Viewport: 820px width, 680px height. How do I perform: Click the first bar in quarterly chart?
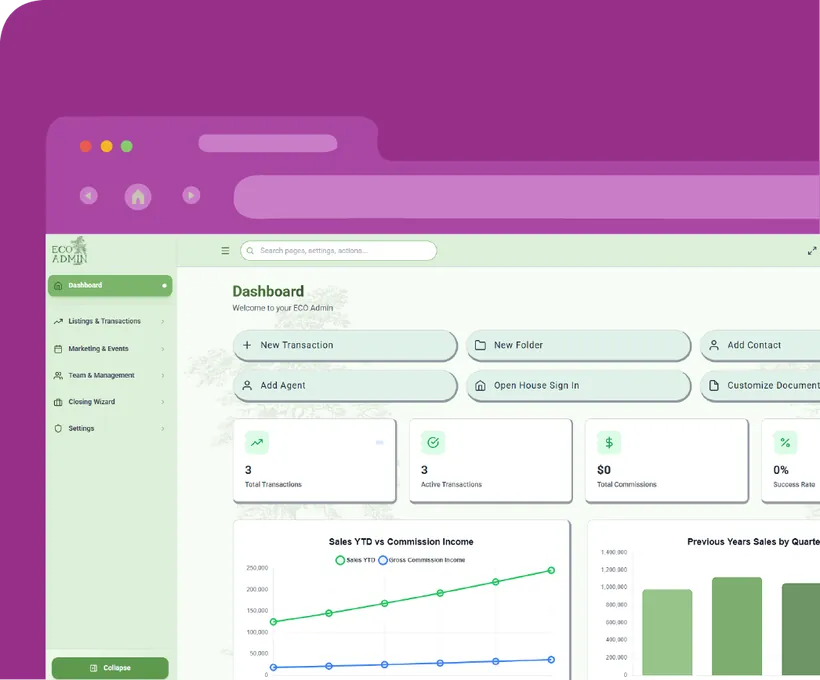(667, 632)
